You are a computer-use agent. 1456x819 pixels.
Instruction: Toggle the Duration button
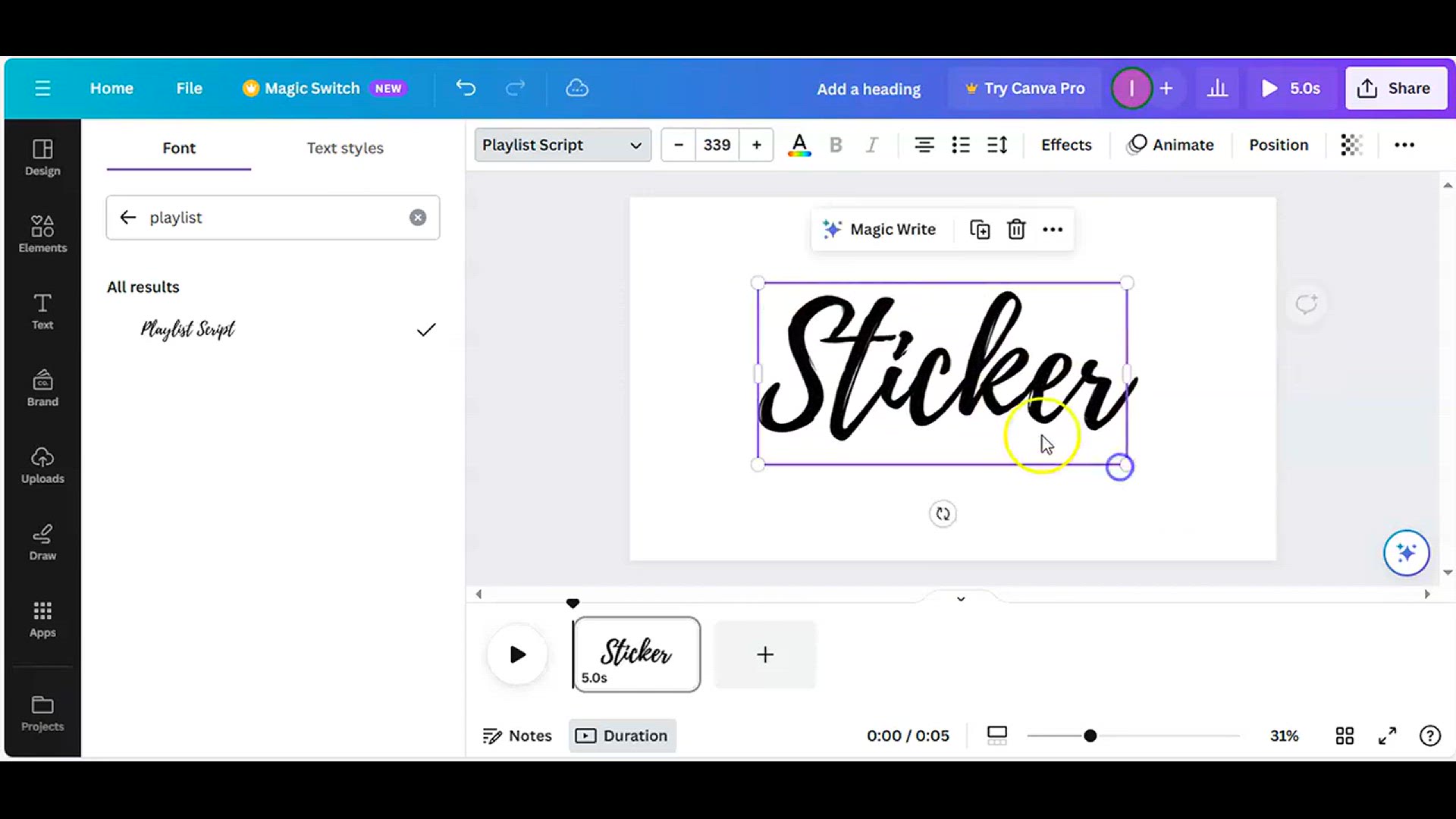[x=622, y=736]
